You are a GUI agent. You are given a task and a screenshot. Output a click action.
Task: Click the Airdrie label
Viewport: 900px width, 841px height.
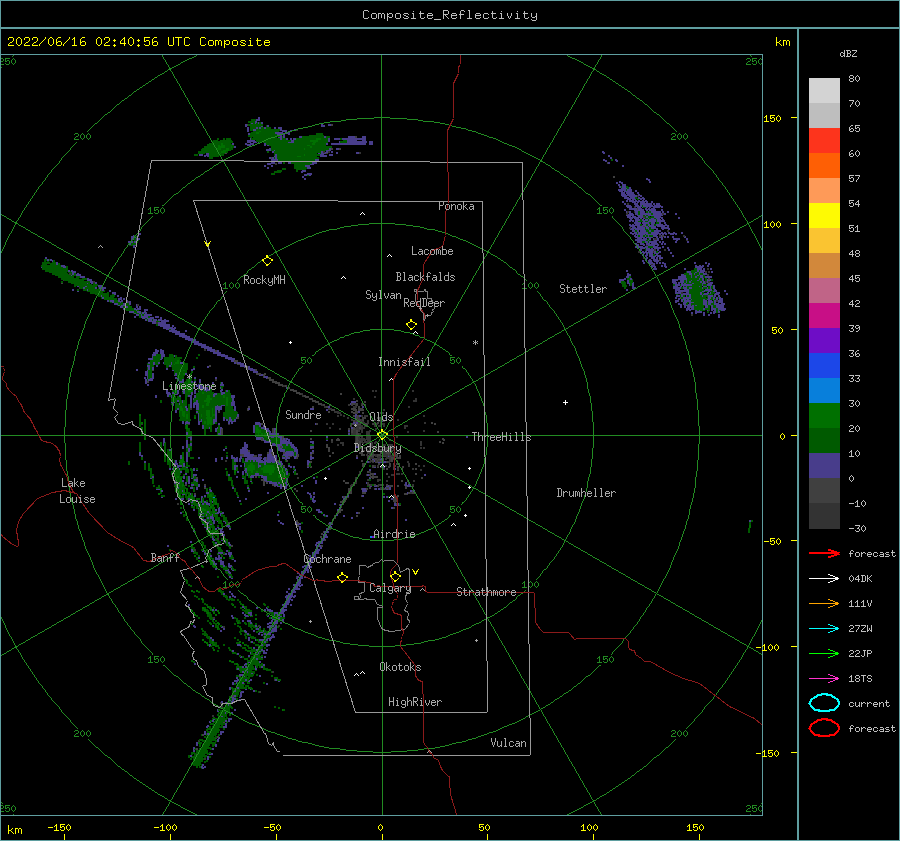[x=394, y=534]
